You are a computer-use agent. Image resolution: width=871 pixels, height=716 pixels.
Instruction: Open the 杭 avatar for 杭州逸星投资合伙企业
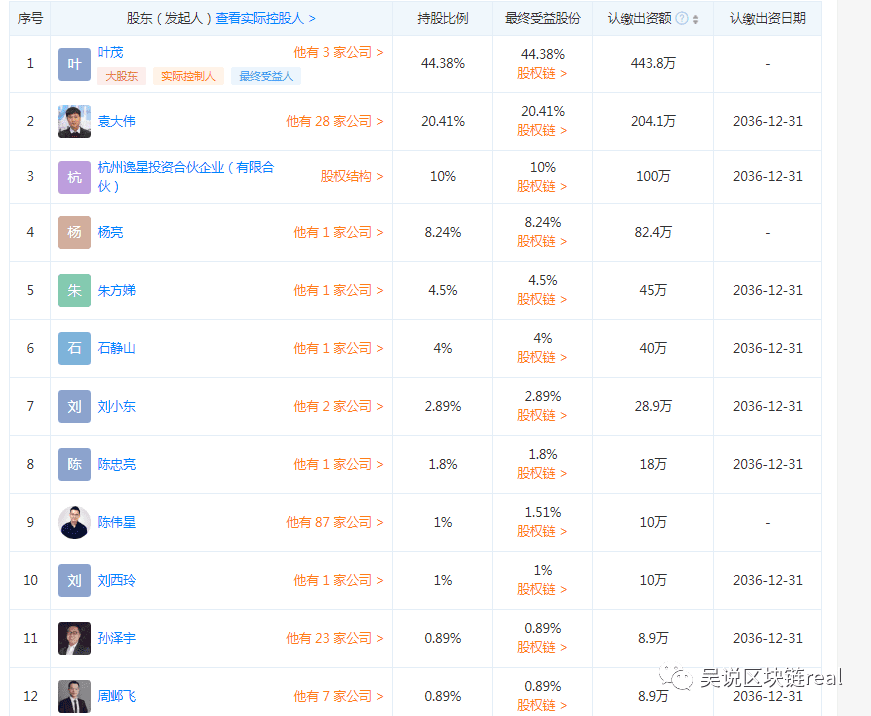point(74,177)
